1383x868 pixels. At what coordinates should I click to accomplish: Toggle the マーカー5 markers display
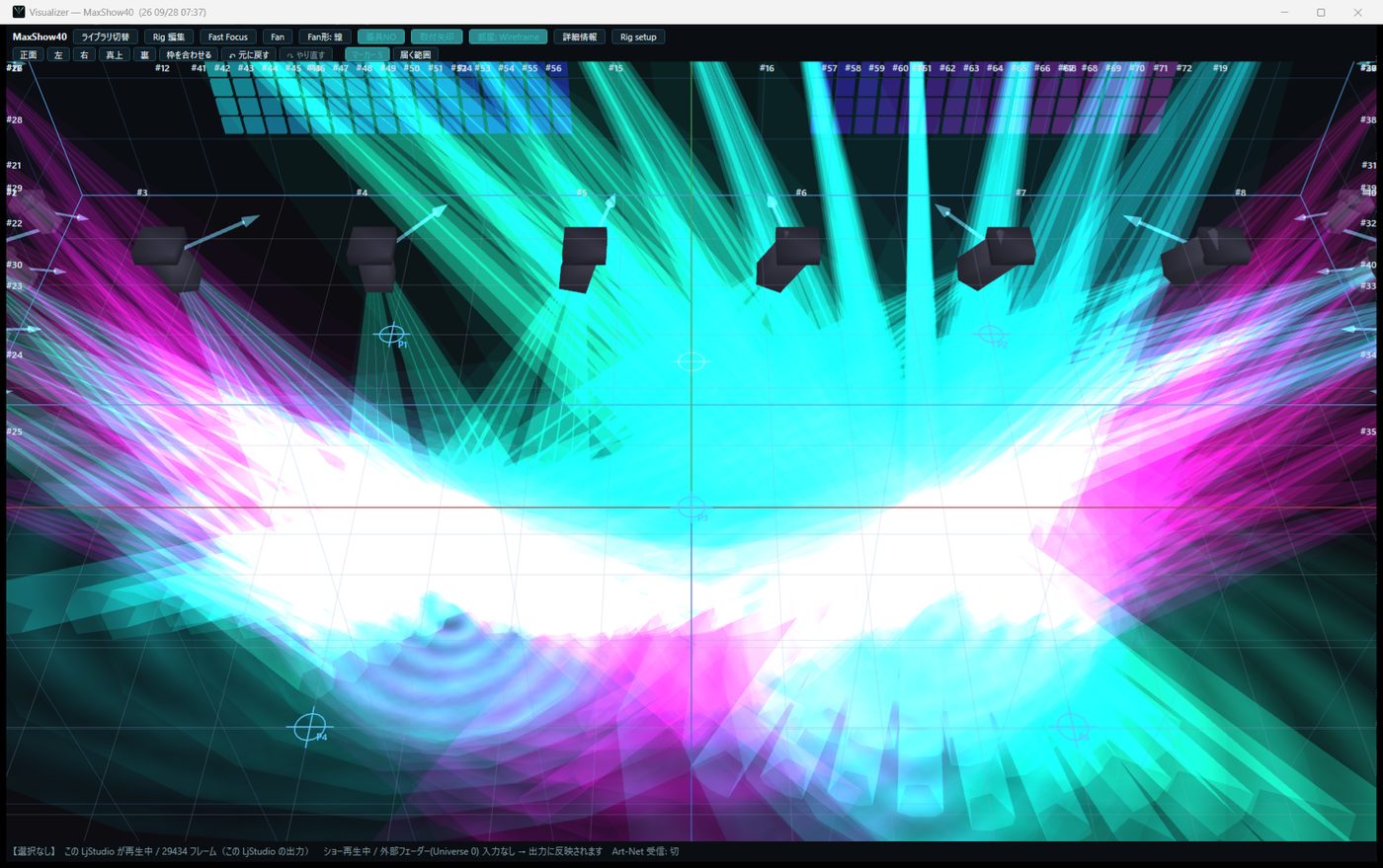point(366,55)
